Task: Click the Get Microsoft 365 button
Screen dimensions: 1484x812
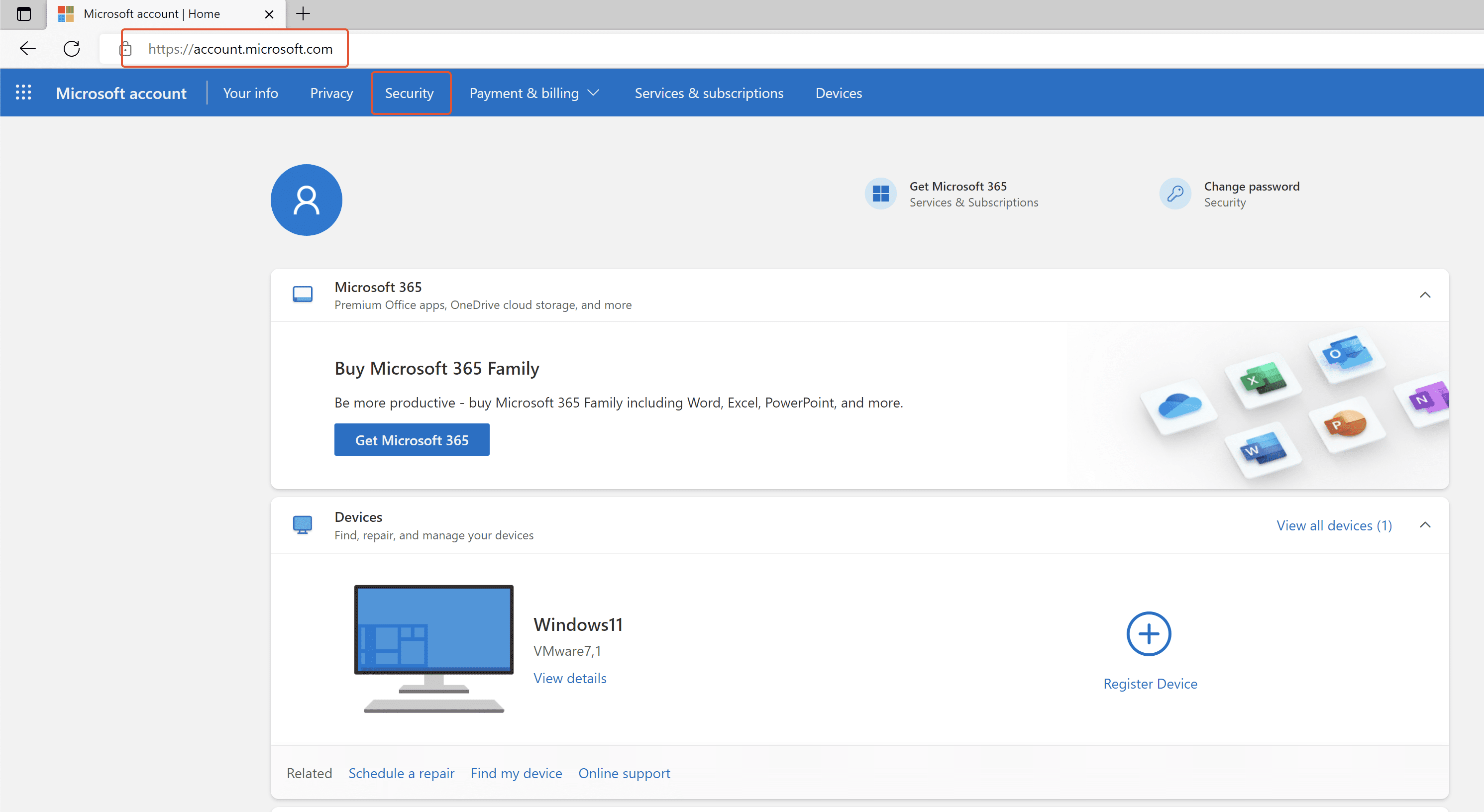Action: (x=412, y=440)
